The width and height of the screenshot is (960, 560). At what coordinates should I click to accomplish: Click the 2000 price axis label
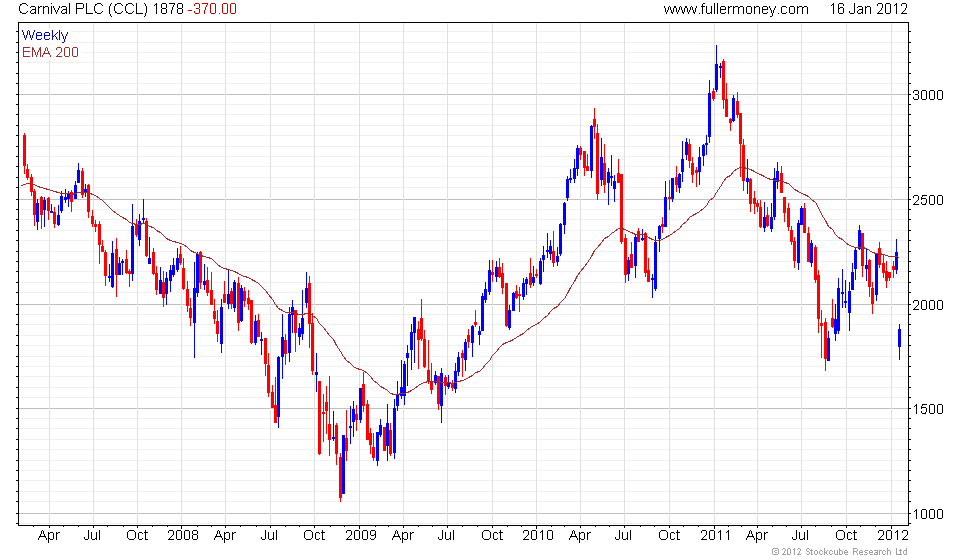pos(928,305)
